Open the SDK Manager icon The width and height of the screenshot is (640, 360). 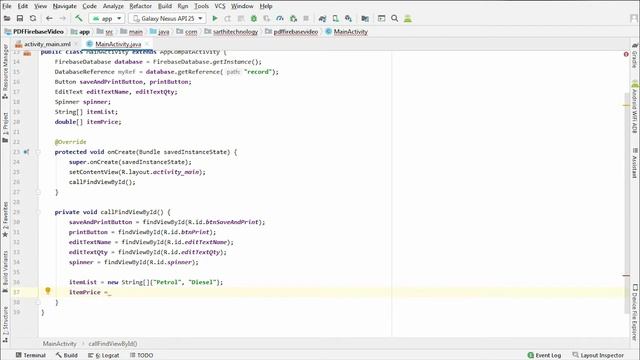pyautogui.click(x=349, y=18)
